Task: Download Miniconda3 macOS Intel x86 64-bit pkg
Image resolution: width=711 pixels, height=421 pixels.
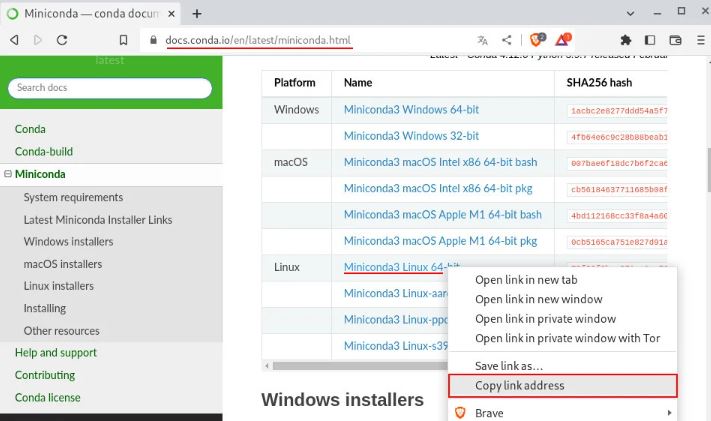Action: [x=438, y=188]
